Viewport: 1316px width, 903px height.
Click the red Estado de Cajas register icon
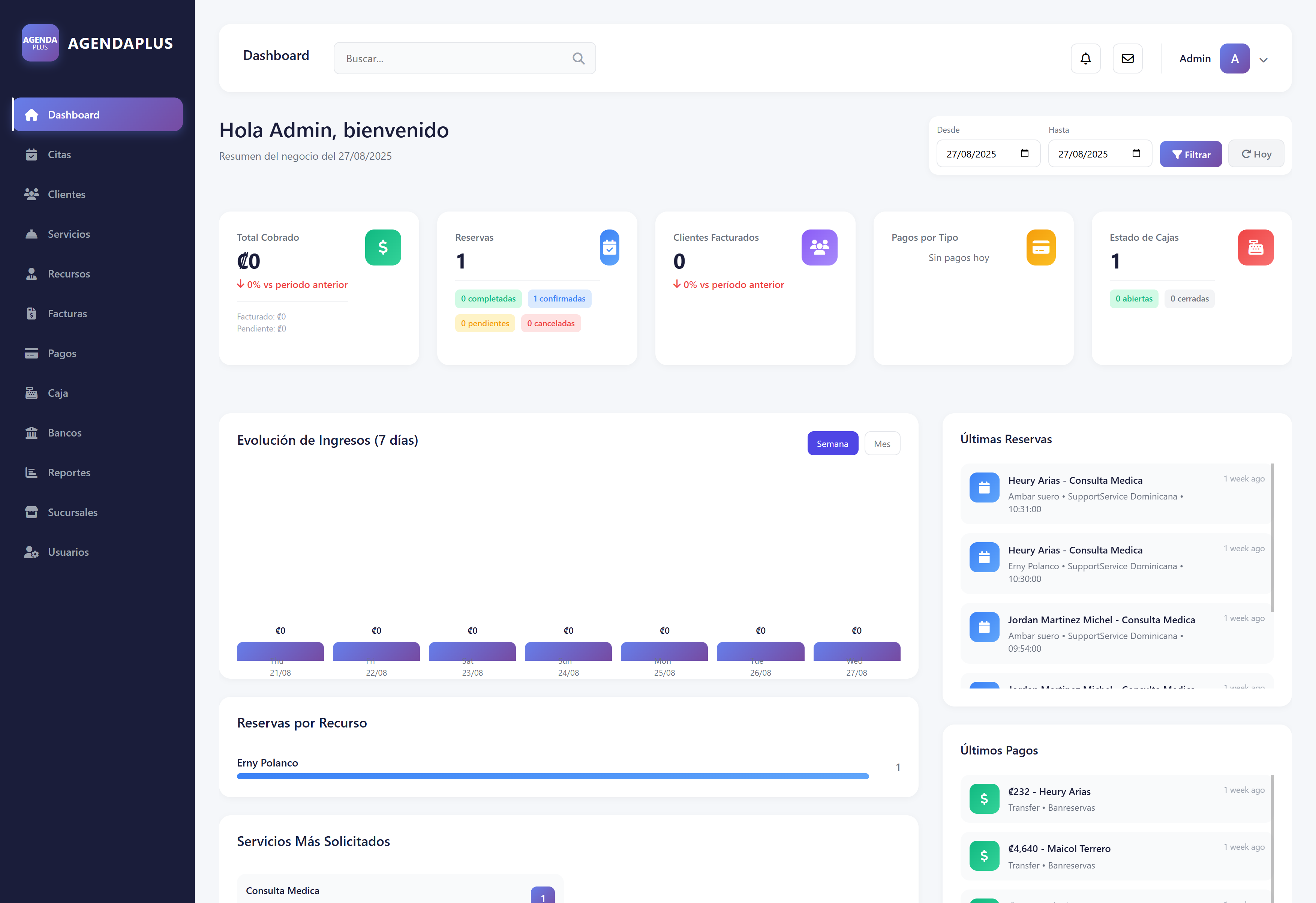click(x=1255, y=247)
